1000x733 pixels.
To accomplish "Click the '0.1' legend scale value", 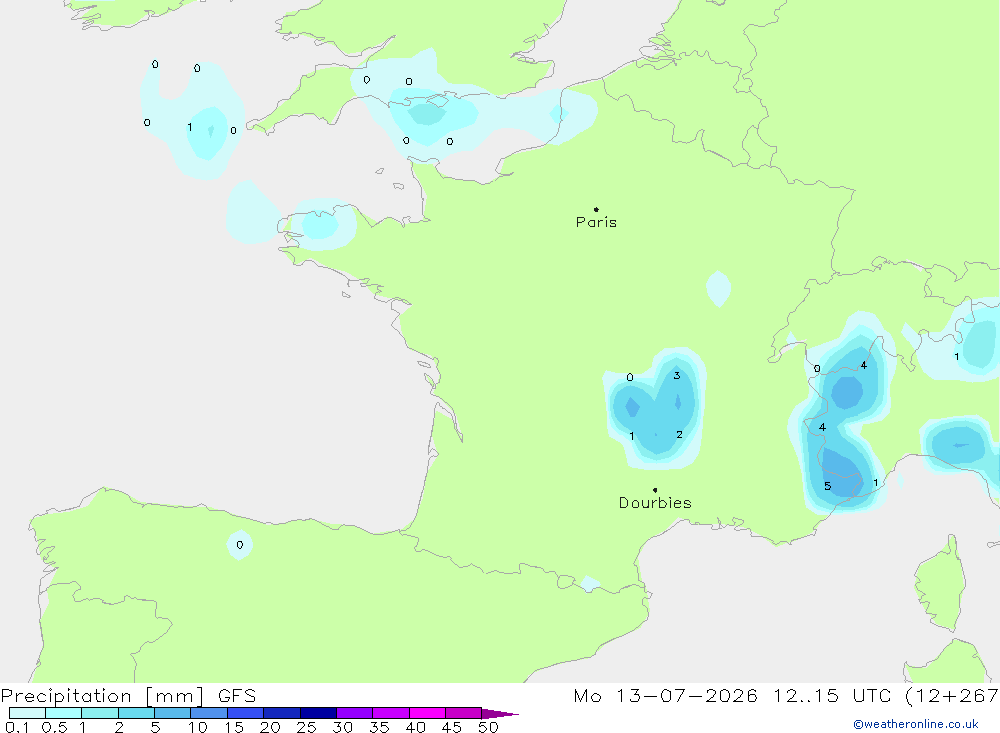I will (17, 727).
